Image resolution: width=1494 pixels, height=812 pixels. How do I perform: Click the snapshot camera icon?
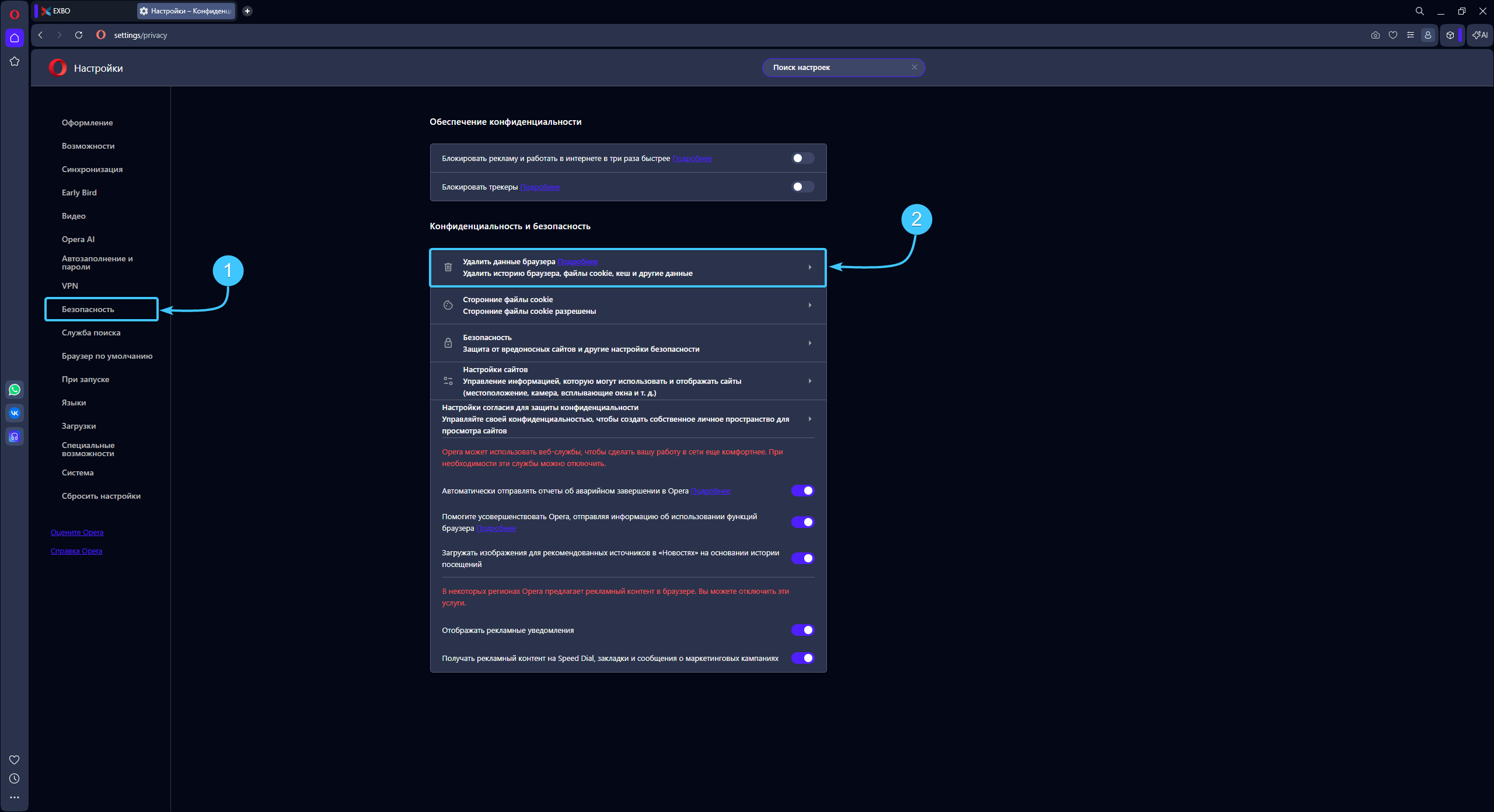(1376, 35)
